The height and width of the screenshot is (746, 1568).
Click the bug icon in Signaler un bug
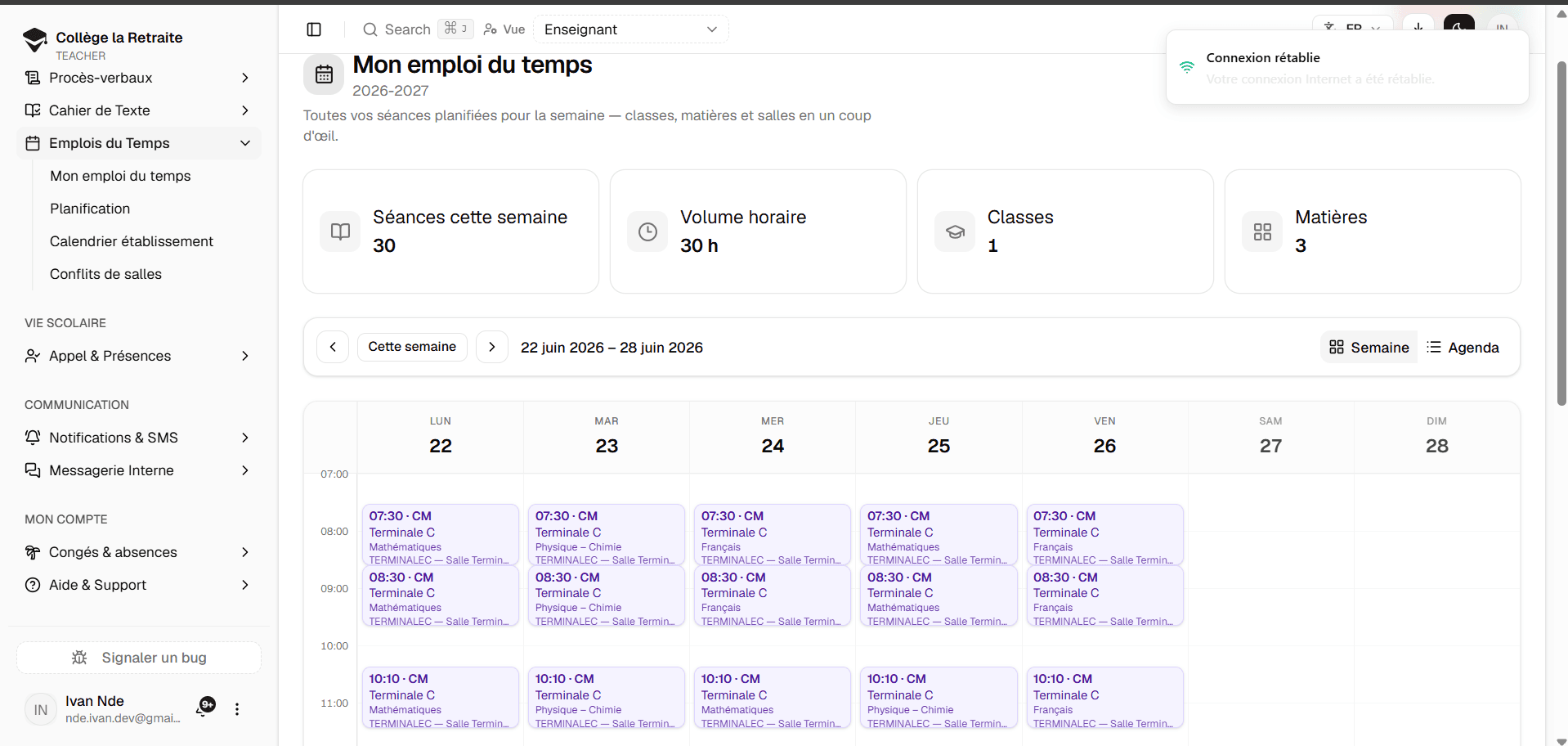tap(79, 658)
